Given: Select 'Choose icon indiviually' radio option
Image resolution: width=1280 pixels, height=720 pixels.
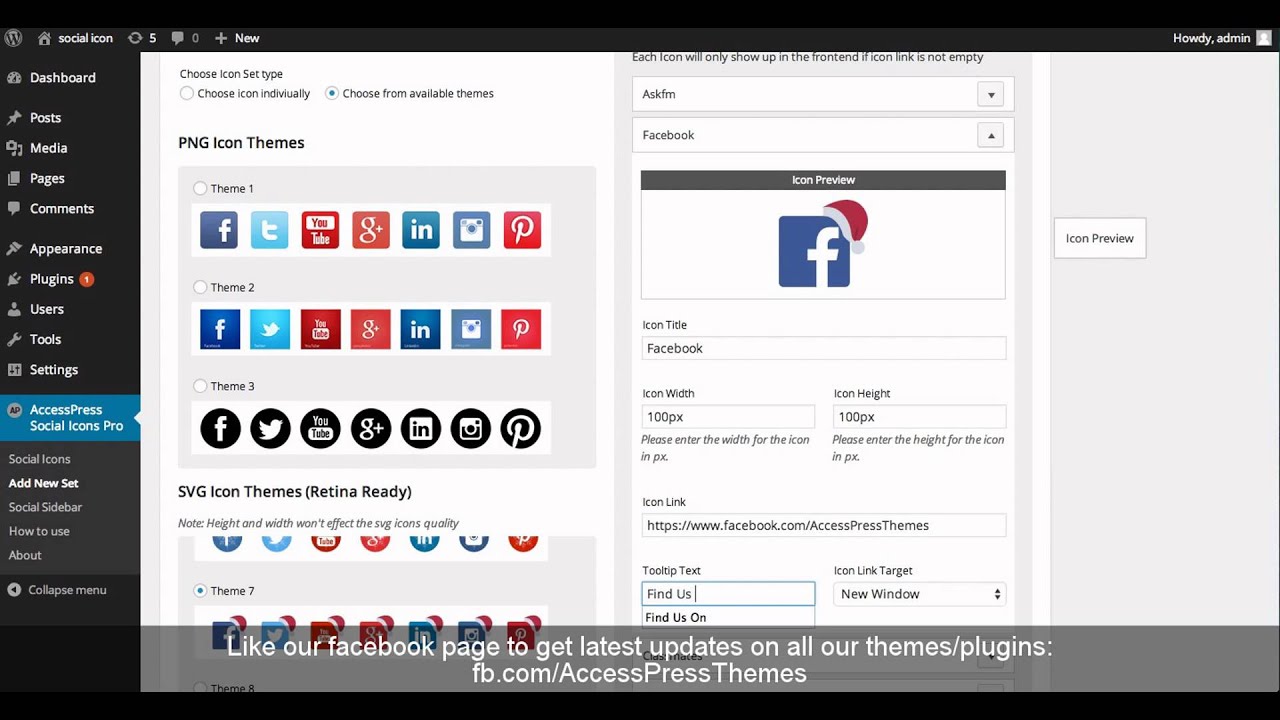Looking at the screenshot, I should coord(187,93).
